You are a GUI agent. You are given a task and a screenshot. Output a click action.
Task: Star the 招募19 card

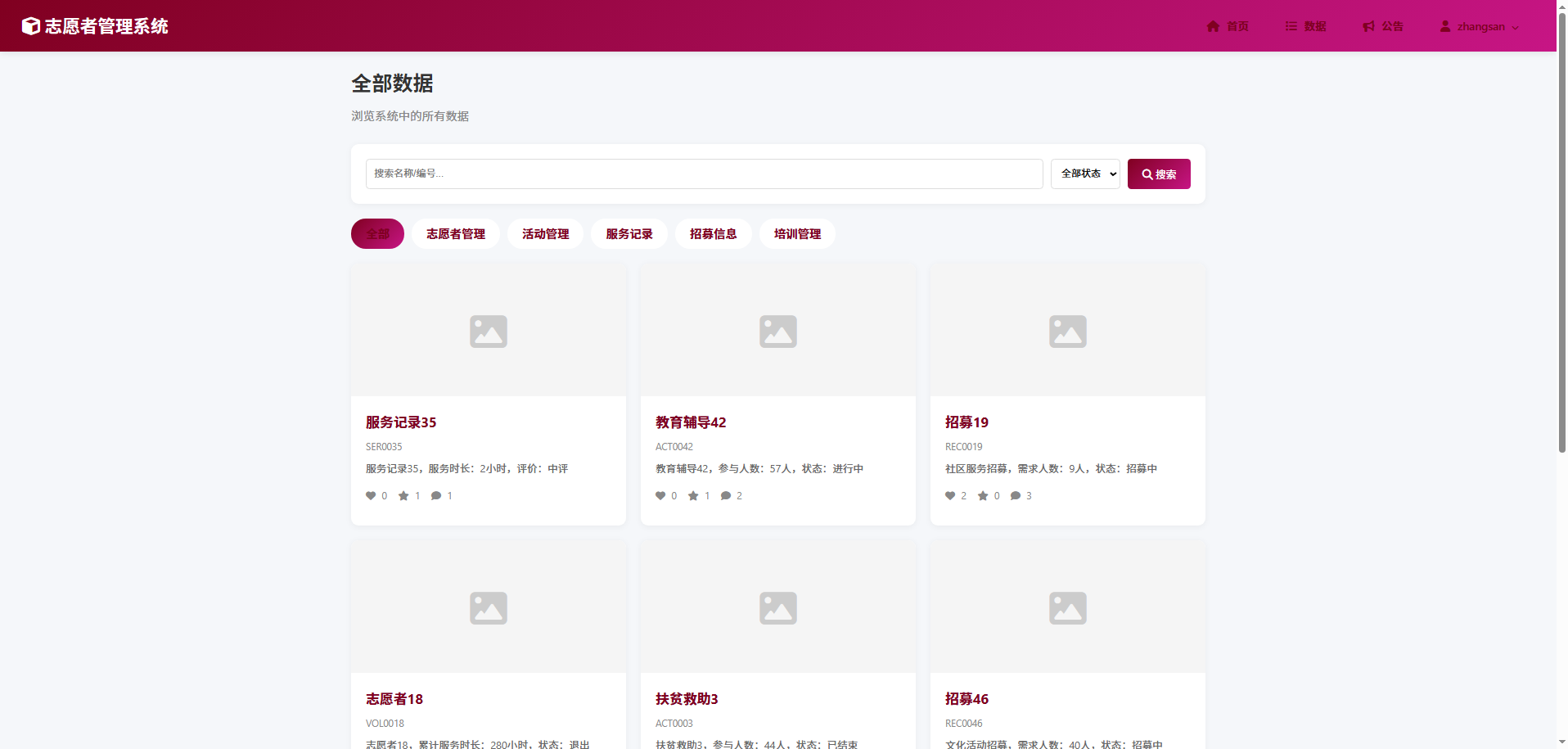click(x=983, y=495)
